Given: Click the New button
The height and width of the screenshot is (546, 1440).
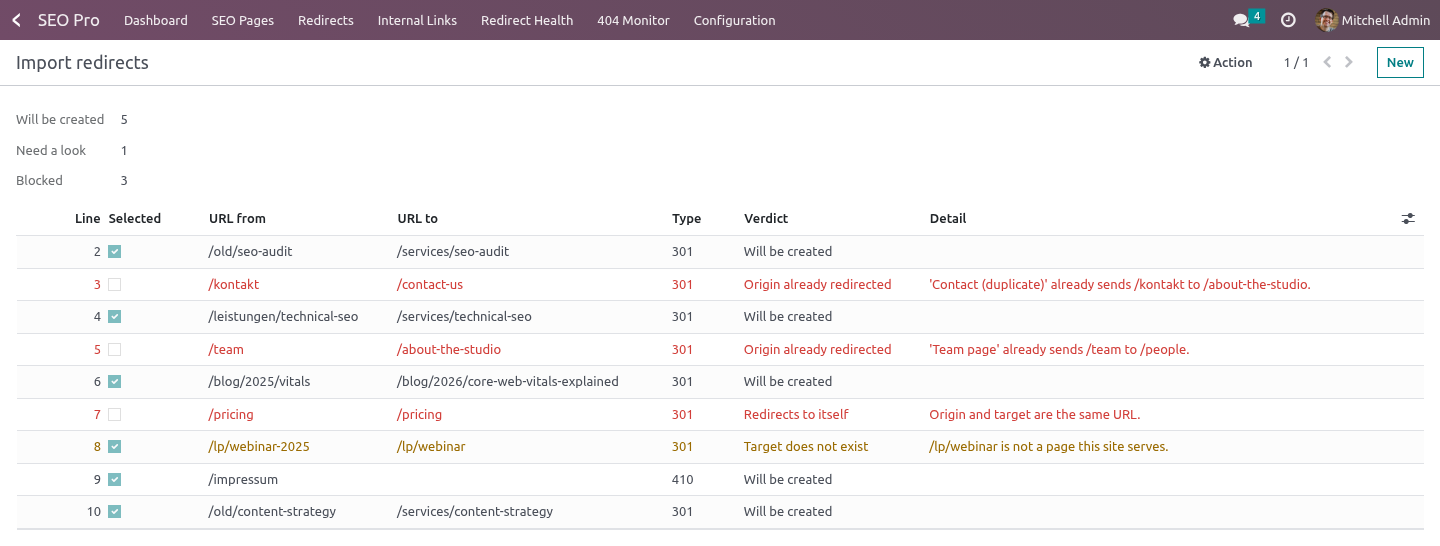Looking at the screenshot, I should point(1400,62).
